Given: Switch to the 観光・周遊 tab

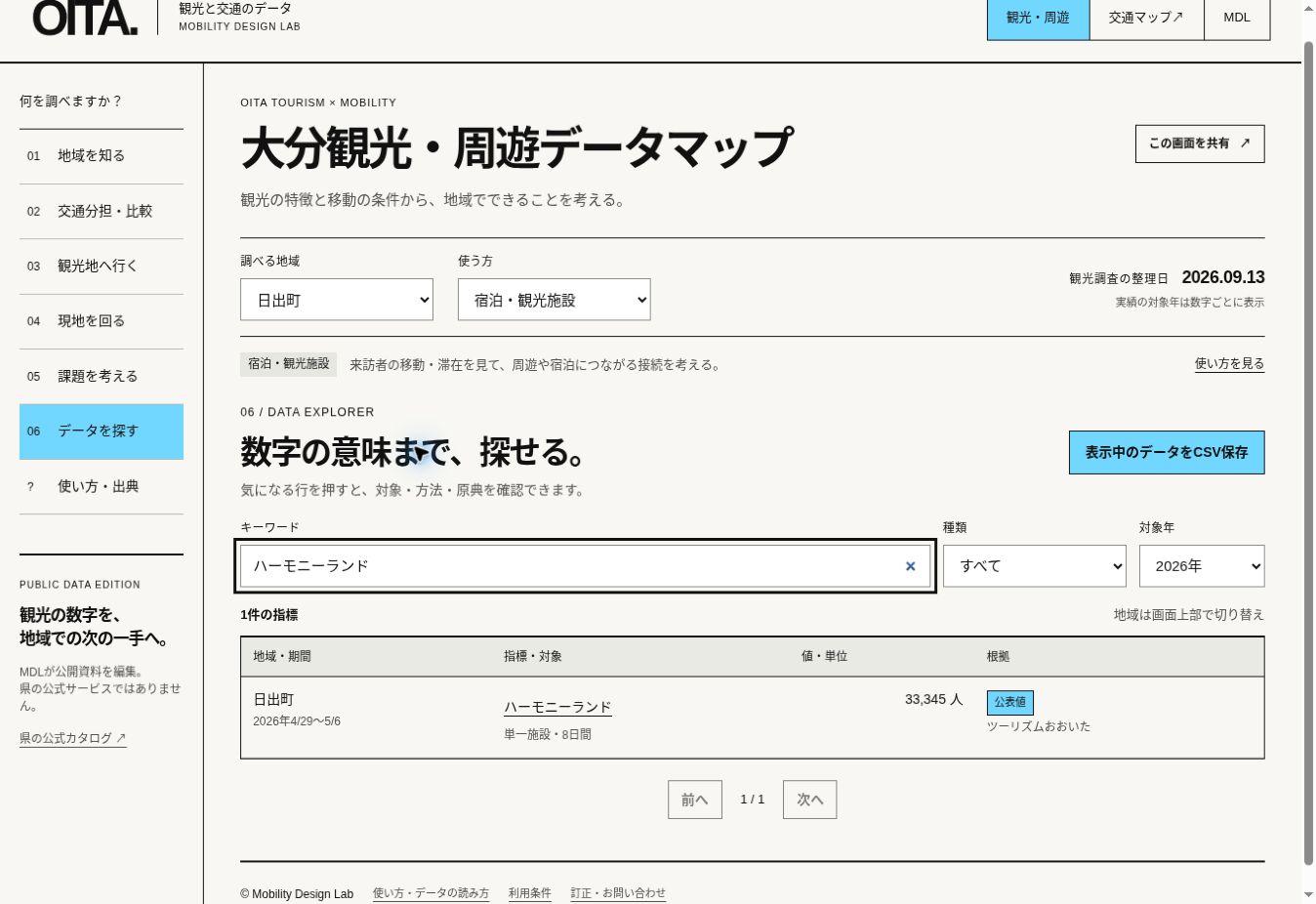Looking at the screenshot, I should tap(1038, 18).
